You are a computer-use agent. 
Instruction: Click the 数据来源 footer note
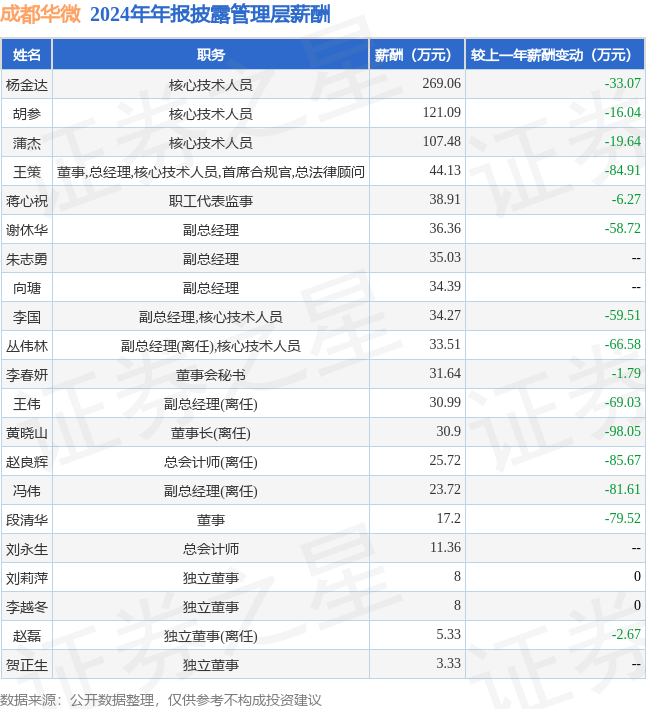pos(160,700)
